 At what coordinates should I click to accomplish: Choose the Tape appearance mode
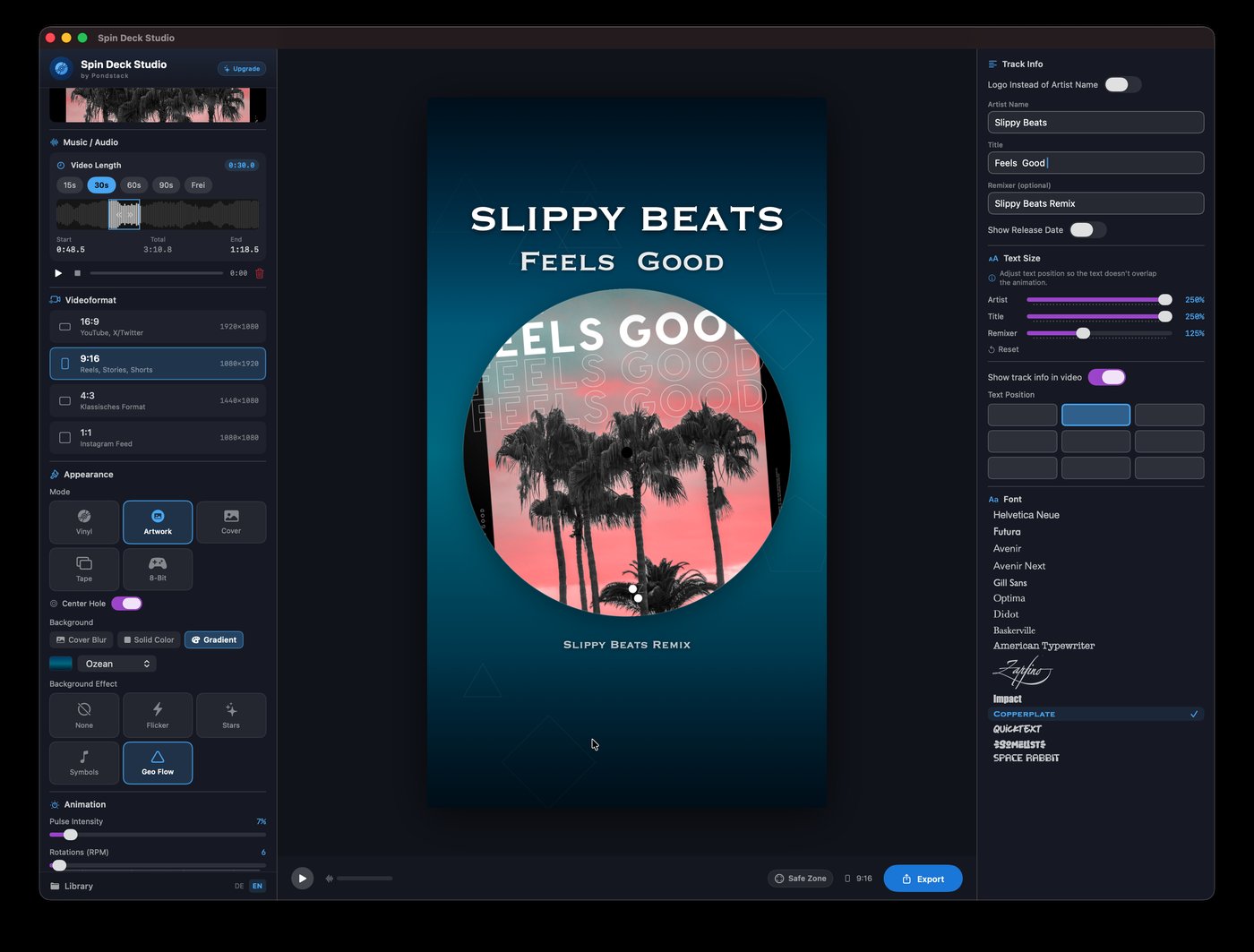click(83, 569)
